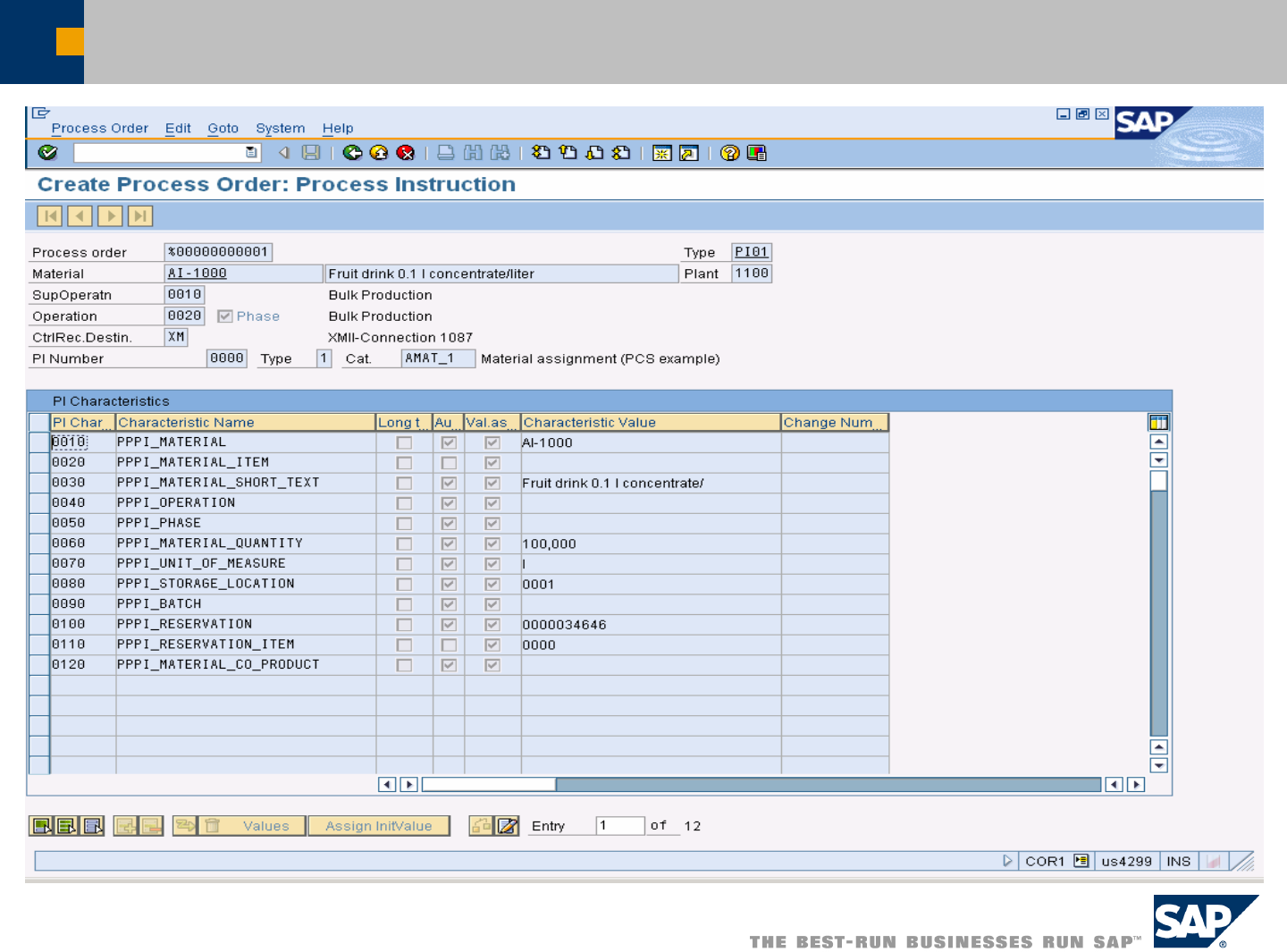Click the value cell showing 0000034646

(x=651, y=625)
